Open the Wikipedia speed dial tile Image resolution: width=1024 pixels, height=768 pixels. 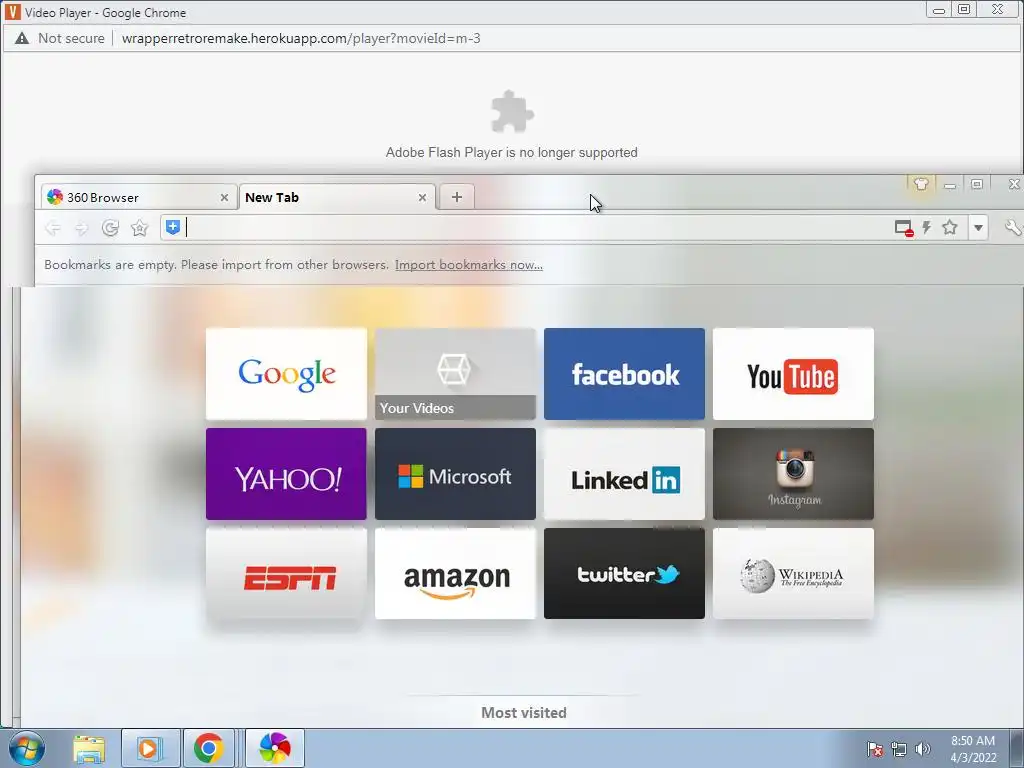(793, 573)
